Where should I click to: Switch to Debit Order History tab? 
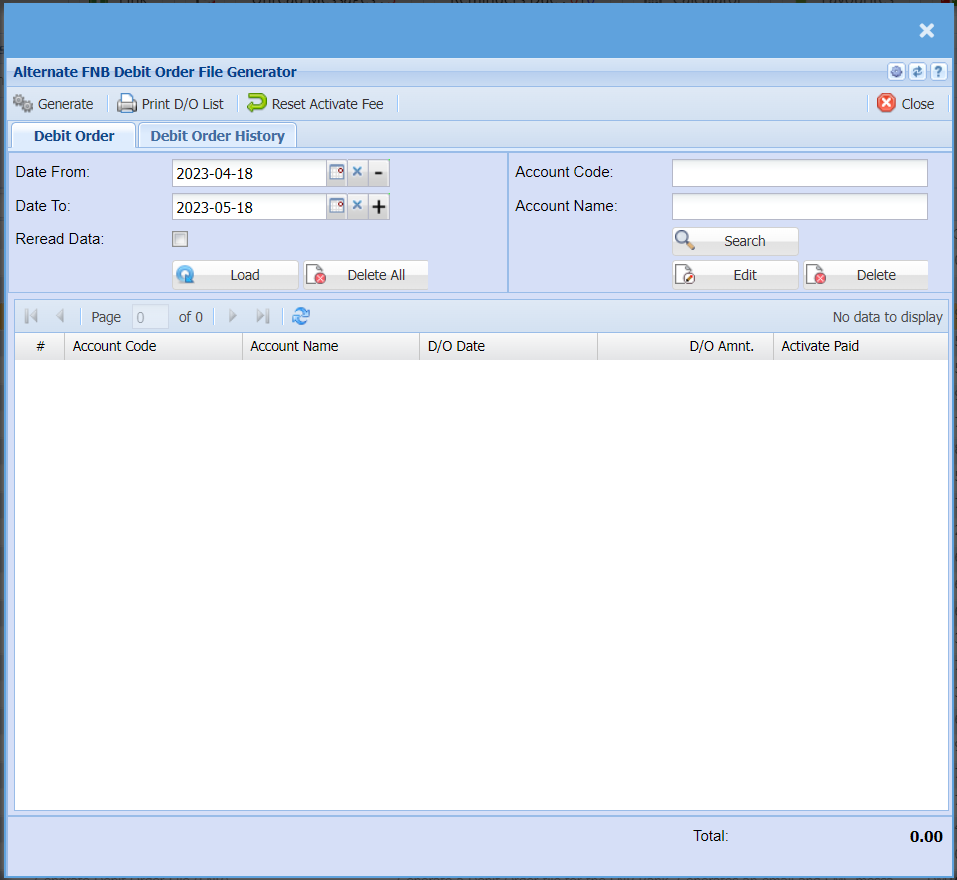click(217, 136)
